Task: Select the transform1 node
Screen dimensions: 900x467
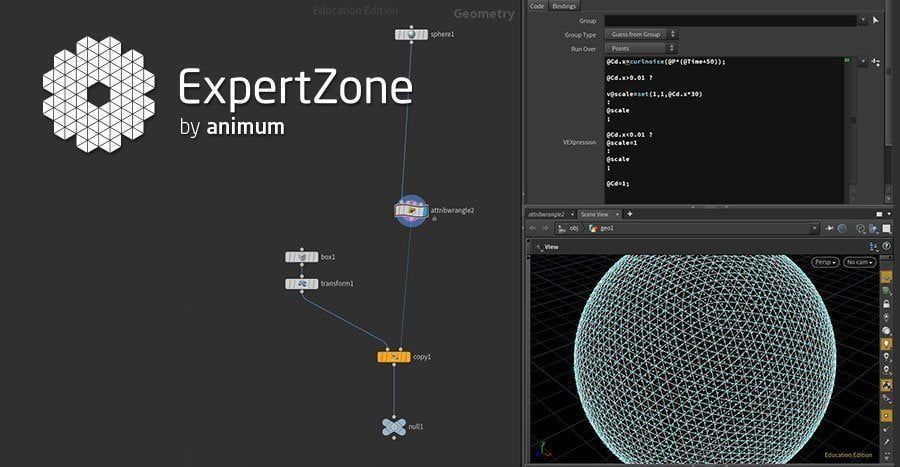Action: tap(301, 283)
